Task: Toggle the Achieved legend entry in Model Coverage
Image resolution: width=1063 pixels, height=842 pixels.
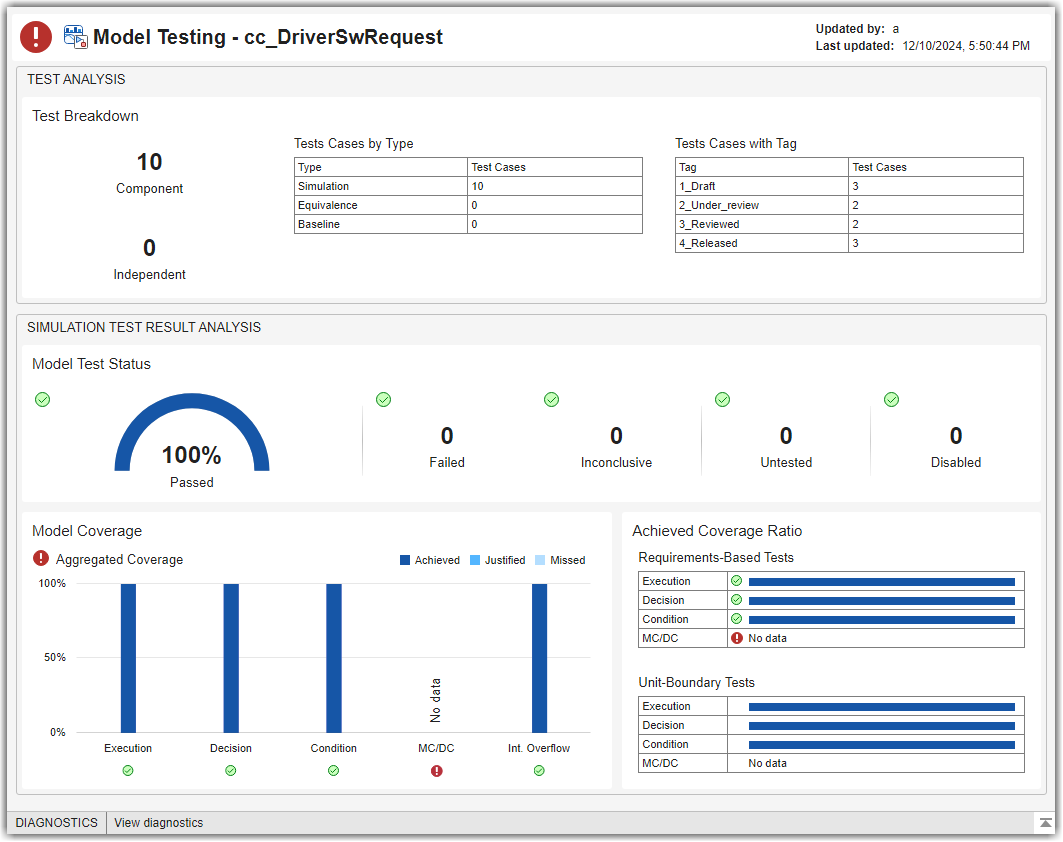Action: (430, 560)
